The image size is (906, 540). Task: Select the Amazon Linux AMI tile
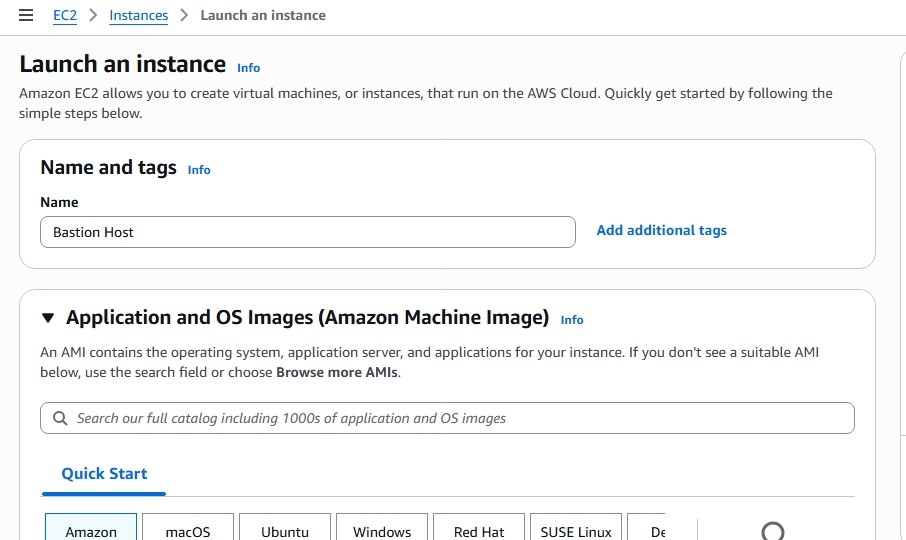(91, 528)
